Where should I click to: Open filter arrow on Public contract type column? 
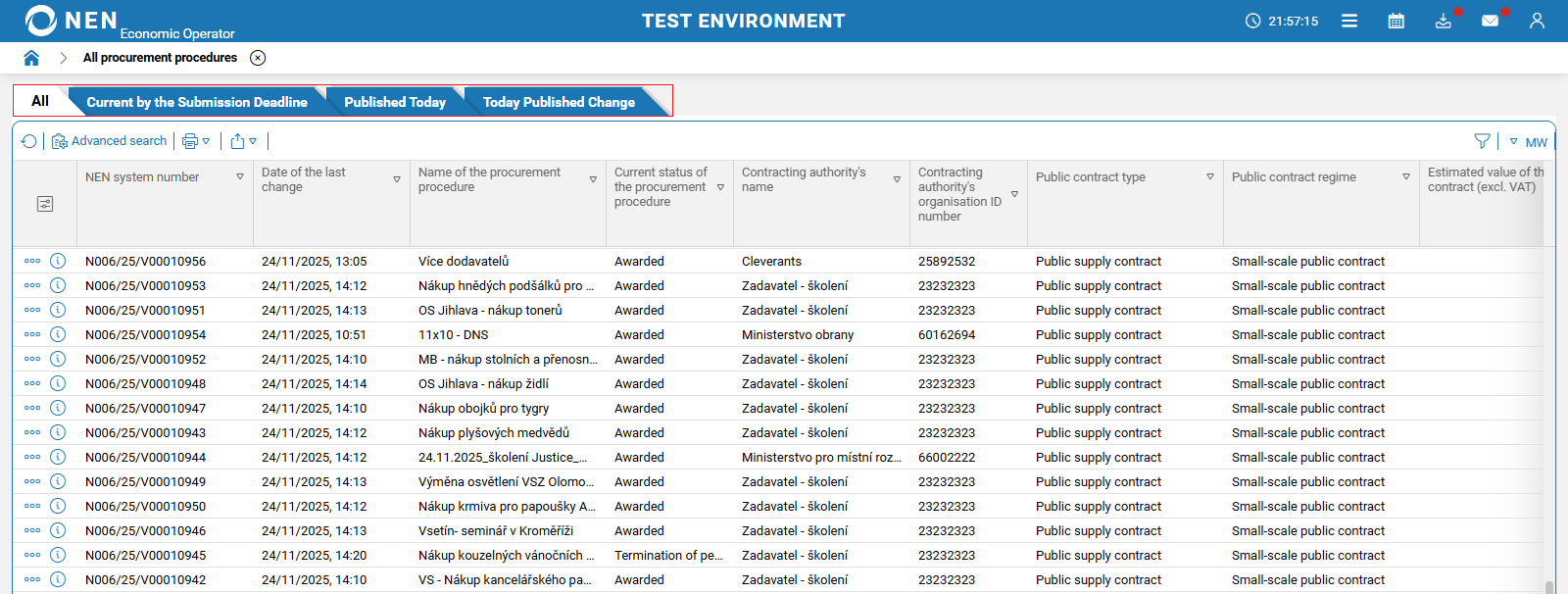(1210, 177)
